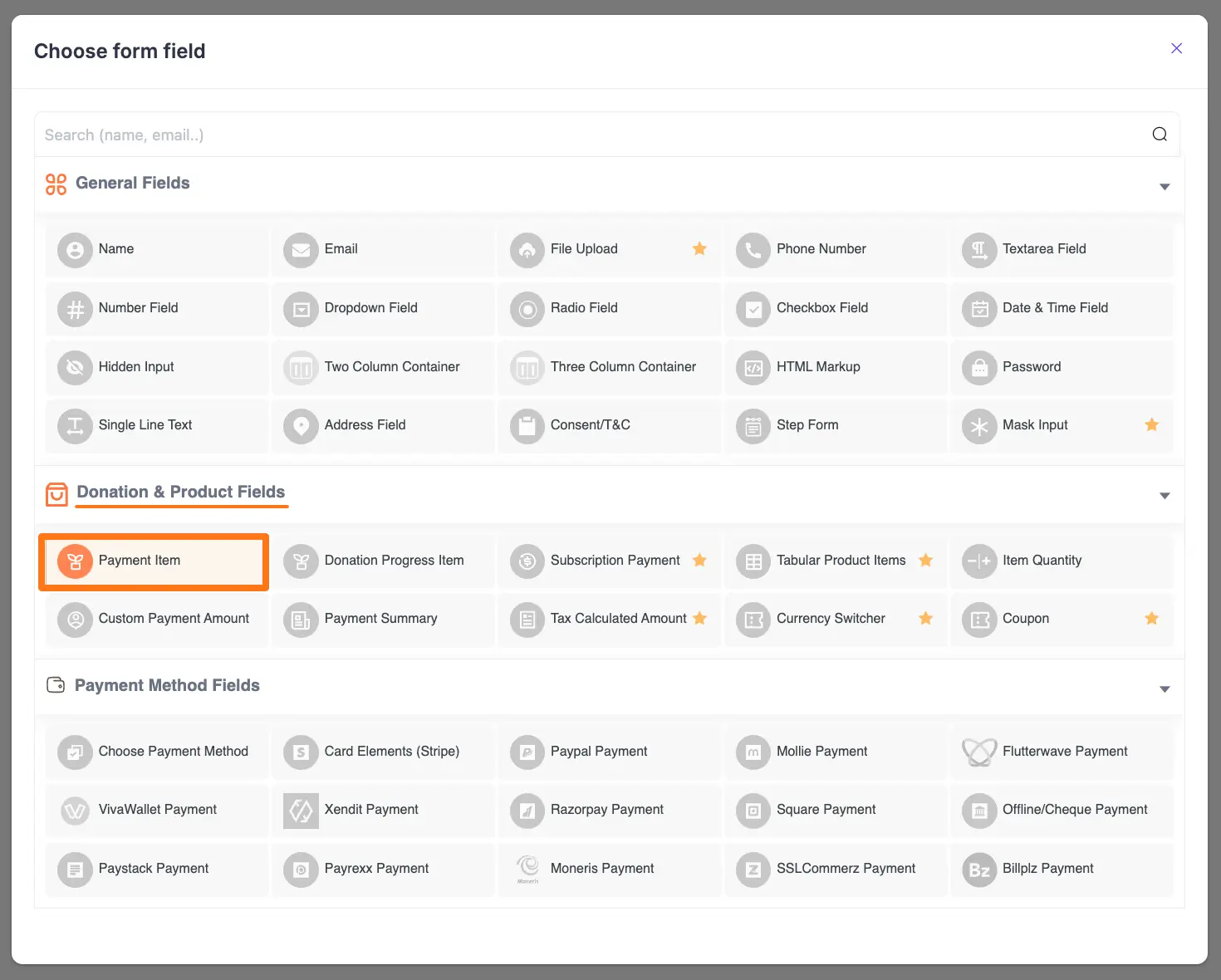Select the Razorpay Payment icon
The width and height of the screenshot is (1221, 980).
tap(527, 810)
